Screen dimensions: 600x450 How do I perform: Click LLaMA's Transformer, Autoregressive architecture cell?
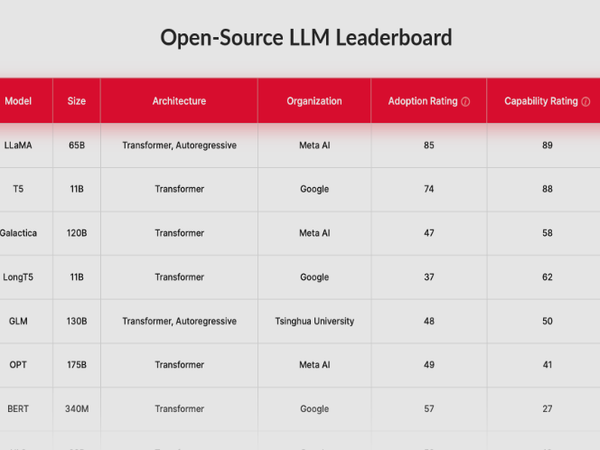coord(179,145)
